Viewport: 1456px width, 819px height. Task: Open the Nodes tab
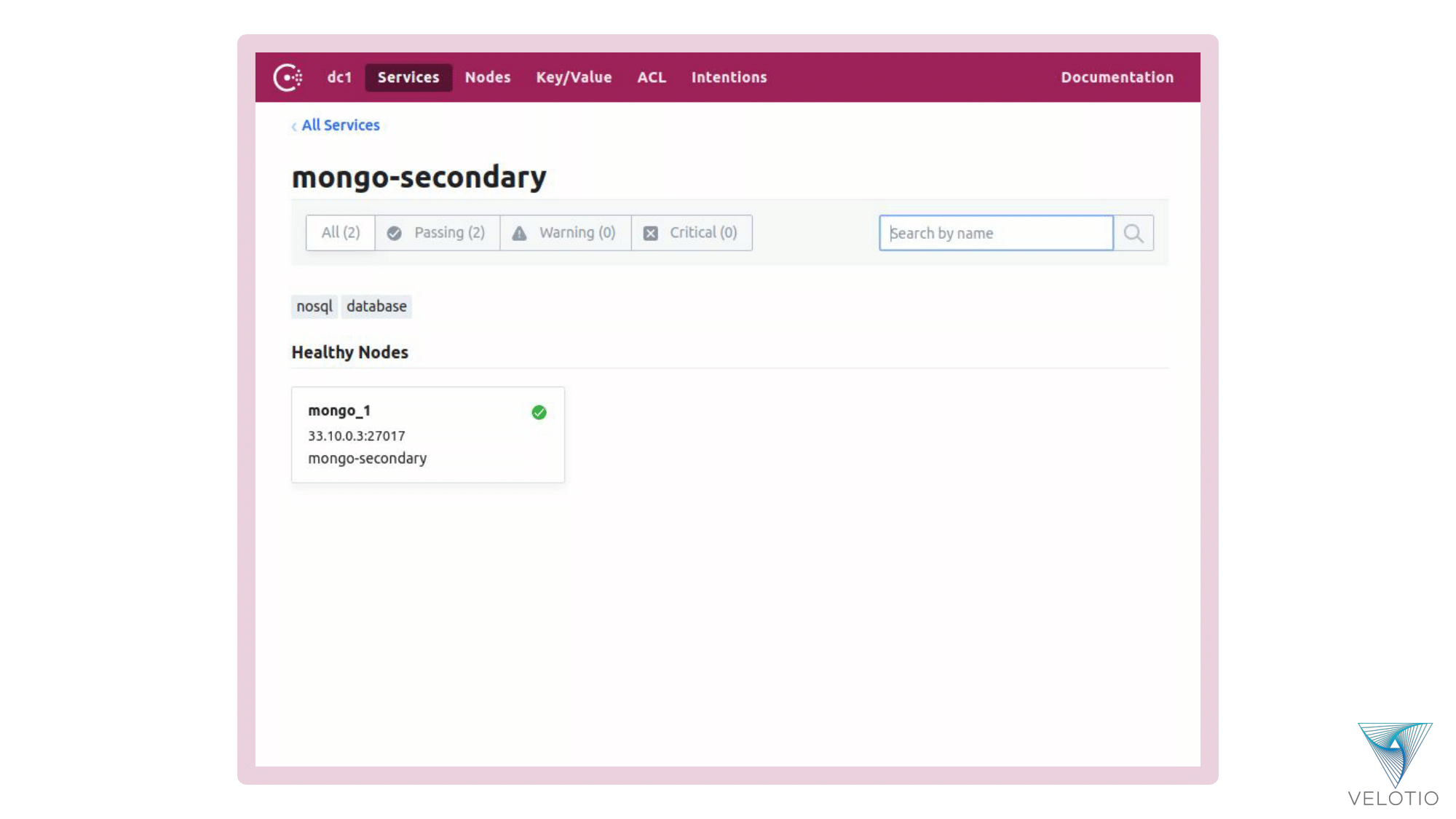pos(488,77)
